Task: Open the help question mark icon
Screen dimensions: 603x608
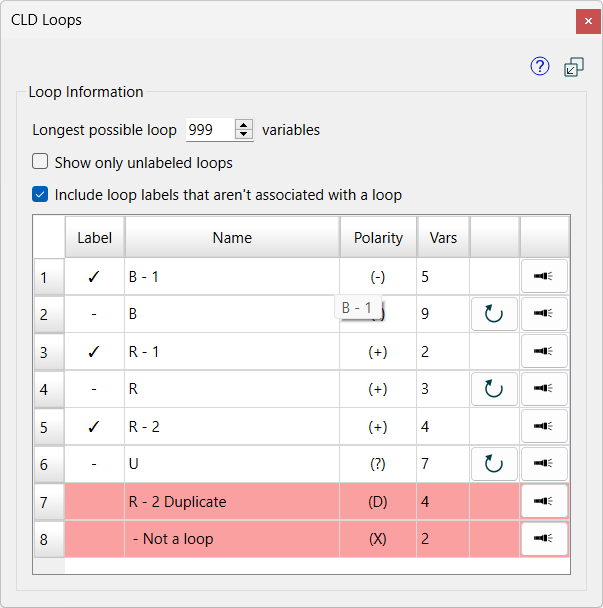Action: pos(540,67)
